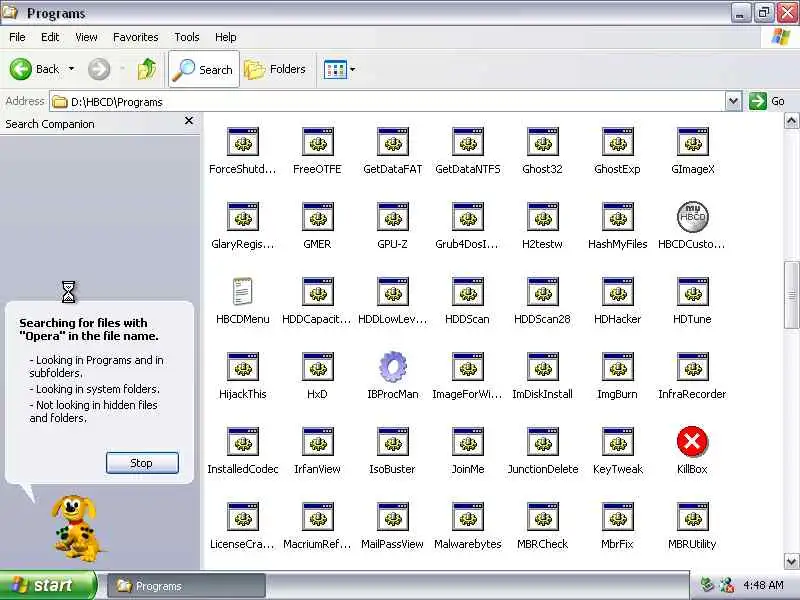The image size is (800, 600).
Task: Select the HDTune icon
Action: click(693, 291)
